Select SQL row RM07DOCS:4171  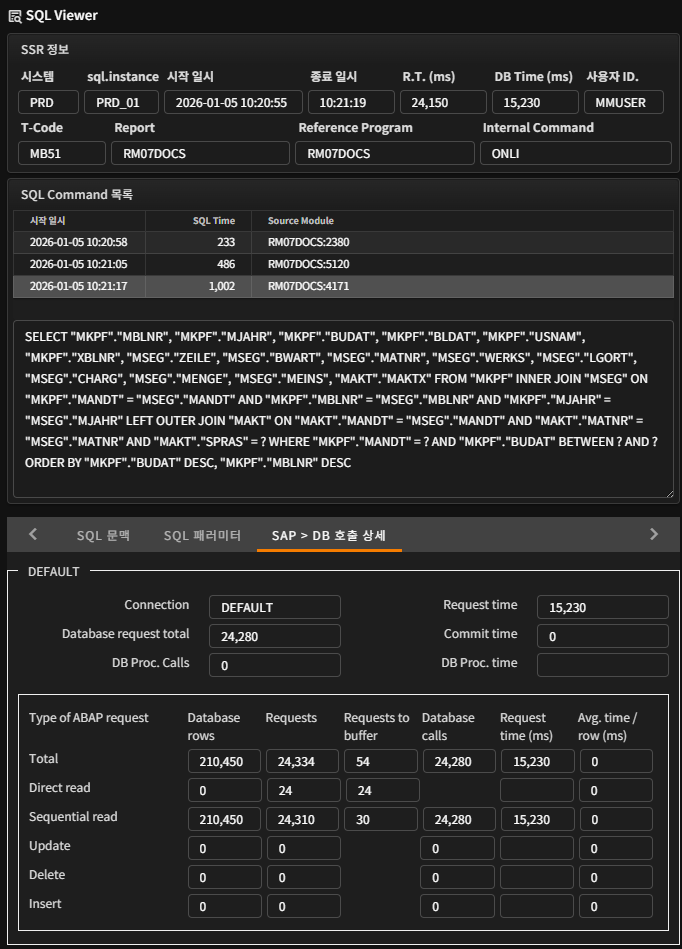pos(343,286)
